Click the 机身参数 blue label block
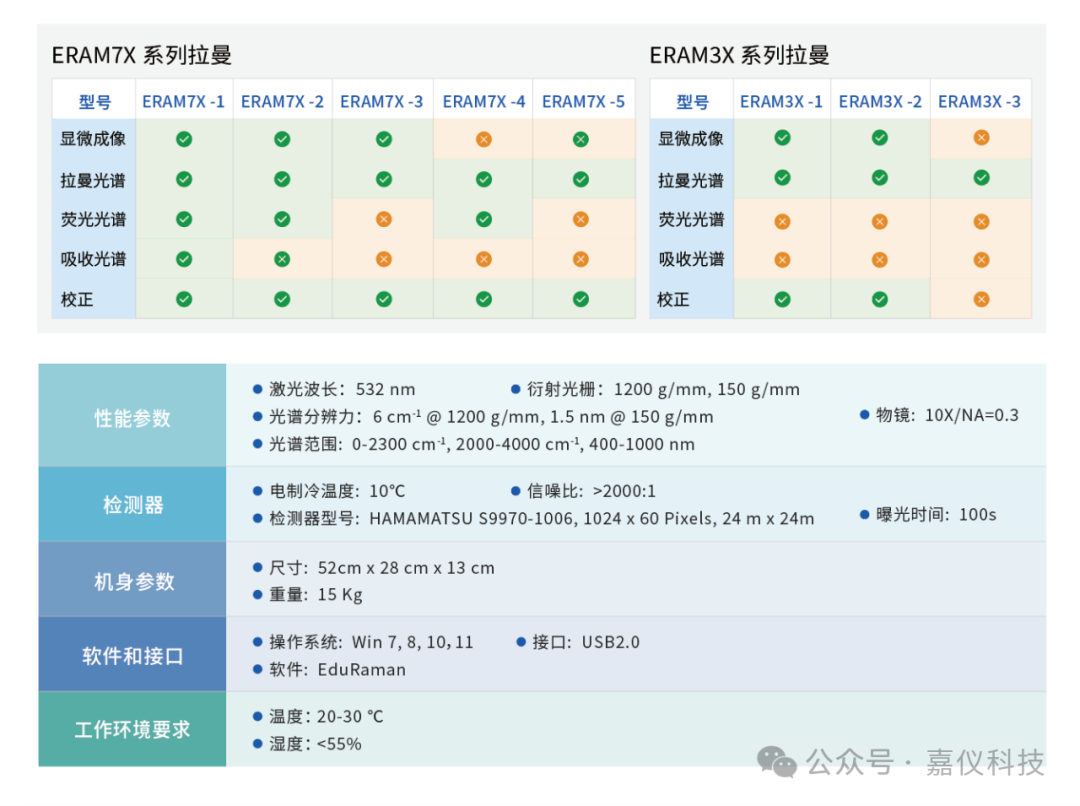This screenshot has height=806, width=1080. (x=132, y=581)
